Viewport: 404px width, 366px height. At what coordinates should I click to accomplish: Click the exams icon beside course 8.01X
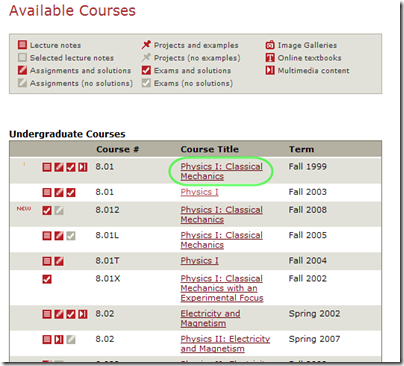tap(47, 279)
